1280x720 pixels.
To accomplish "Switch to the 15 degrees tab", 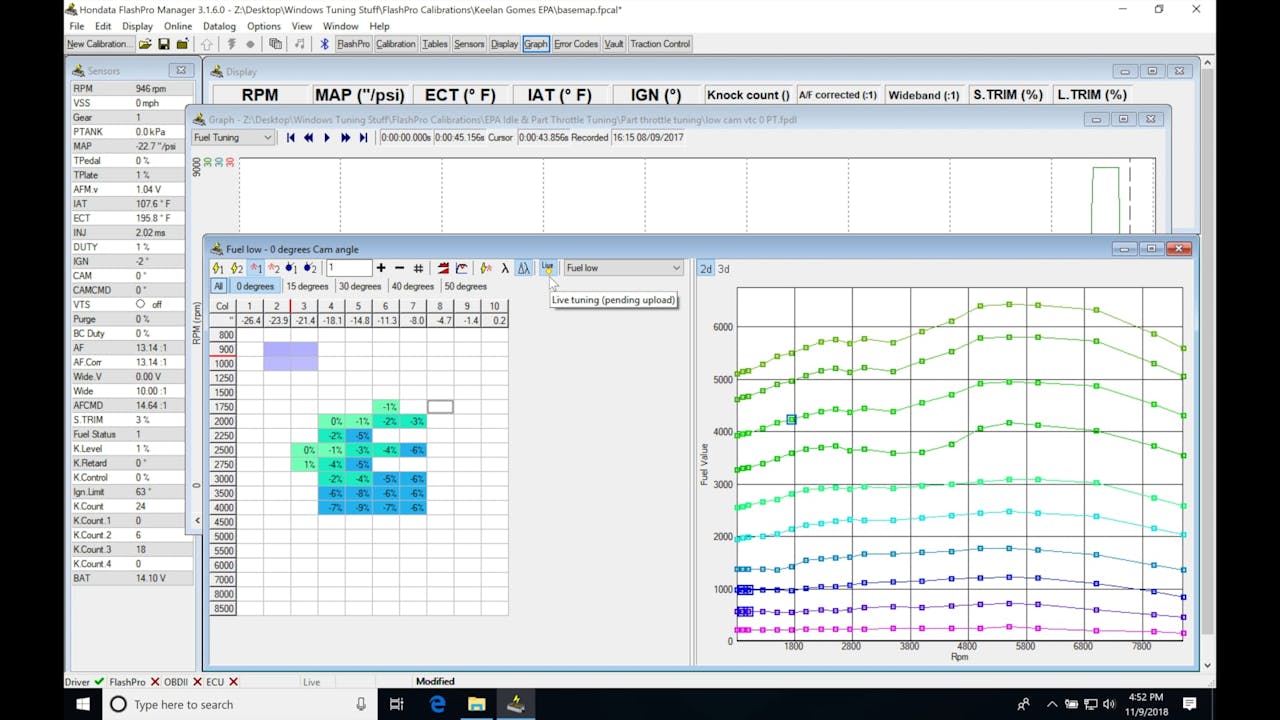I will click(x=307, y=286).
